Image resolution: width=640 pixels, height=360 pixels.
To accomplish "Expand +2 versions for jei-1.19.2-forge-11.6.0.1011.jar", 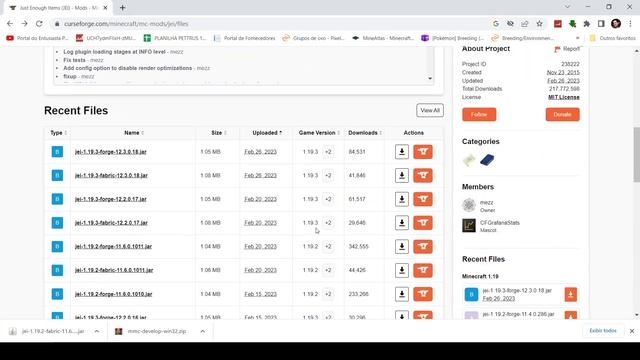I will click(x=328, y=247).
